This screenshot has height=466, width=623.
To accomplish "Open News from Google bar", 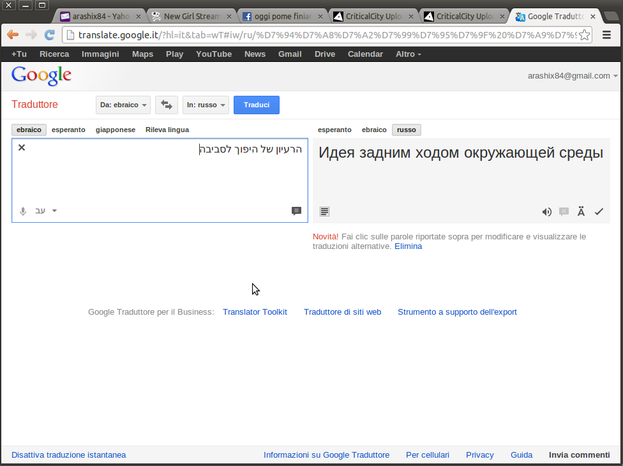I will coord(255,54).
